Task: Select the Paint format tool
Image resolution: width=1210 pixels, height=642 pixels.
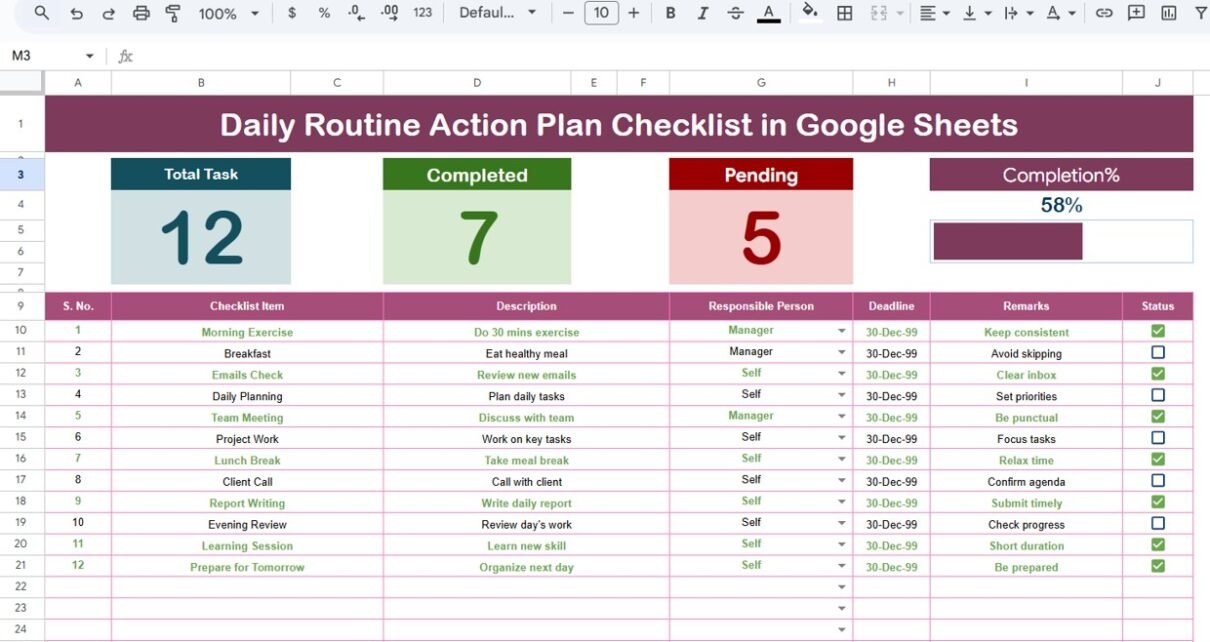Action: click(173, 13)
